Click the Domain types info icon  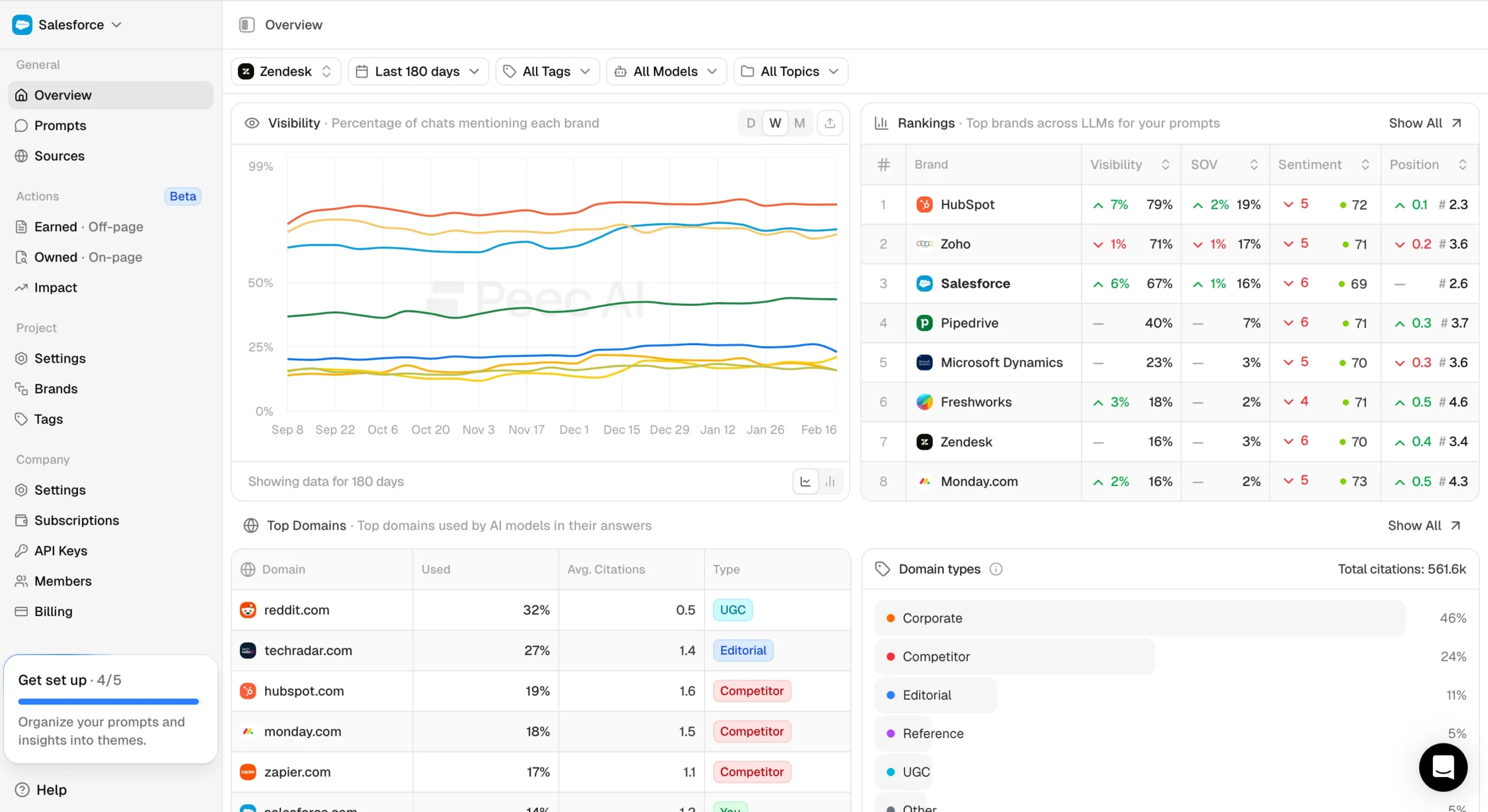coord(996,569)
